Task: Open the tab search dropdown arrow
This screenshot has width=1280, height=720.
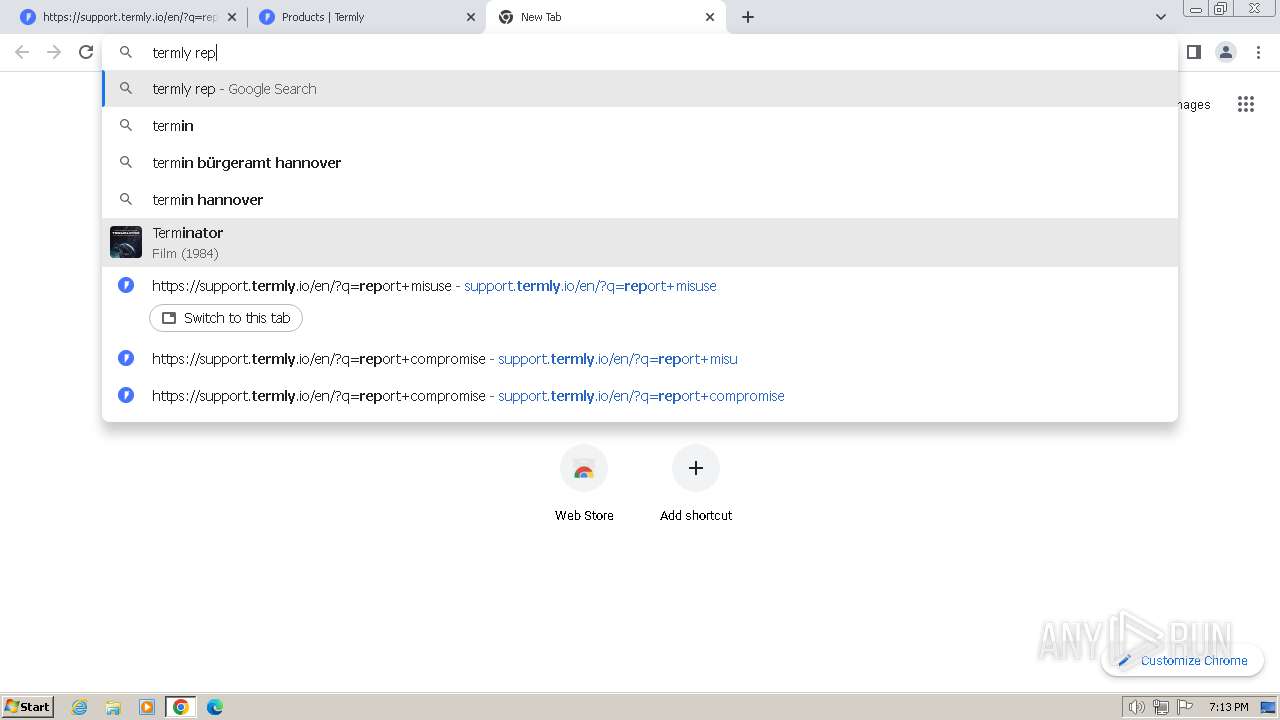Action: tap(1161, 17)
